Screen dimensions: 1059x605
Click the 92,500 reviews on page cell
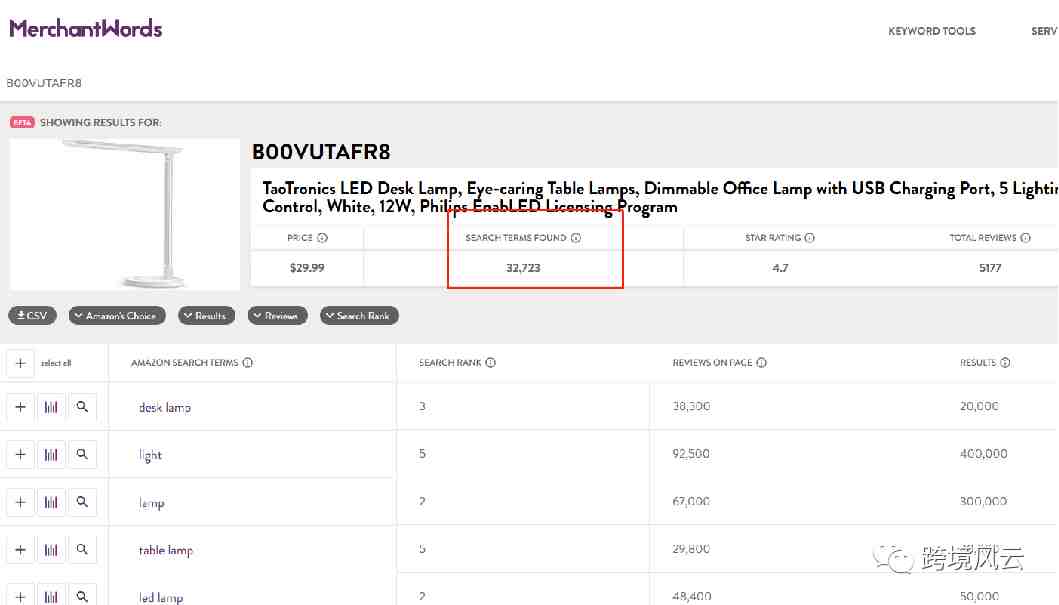(x=691, y=454)
